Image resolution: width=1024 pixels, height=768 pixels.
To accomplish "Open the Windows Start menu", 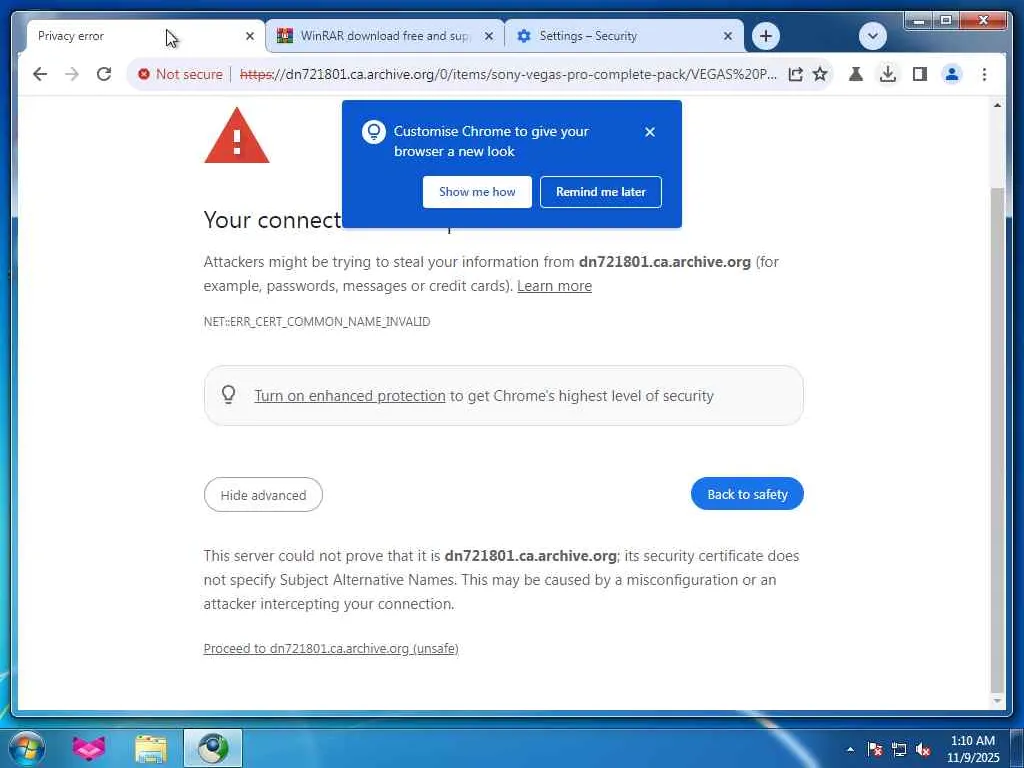I will pos(27,748).
